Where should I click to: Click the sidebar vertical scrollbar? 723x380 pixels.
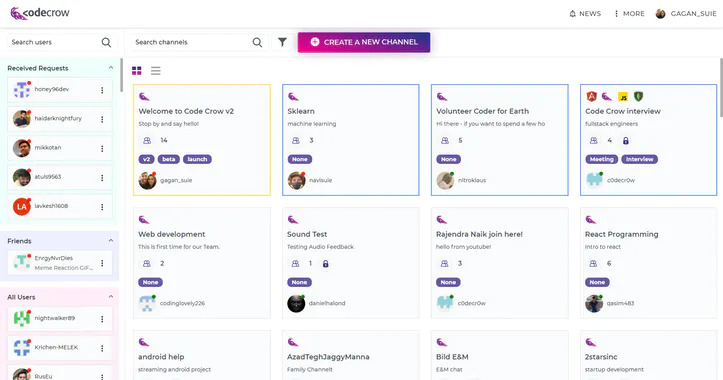coord(121,75)
